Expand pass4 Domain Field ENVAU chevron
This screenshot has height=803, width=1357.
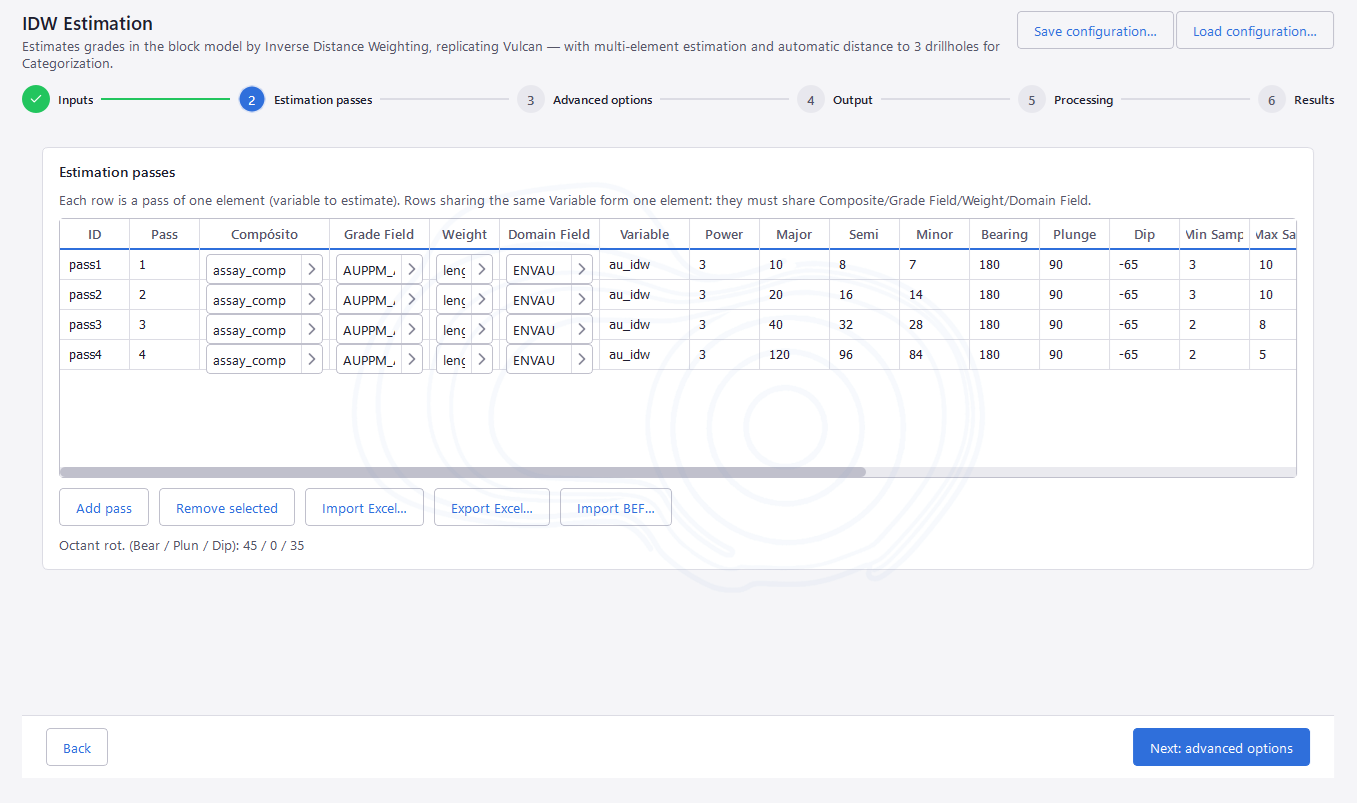(x=582, y=360)
